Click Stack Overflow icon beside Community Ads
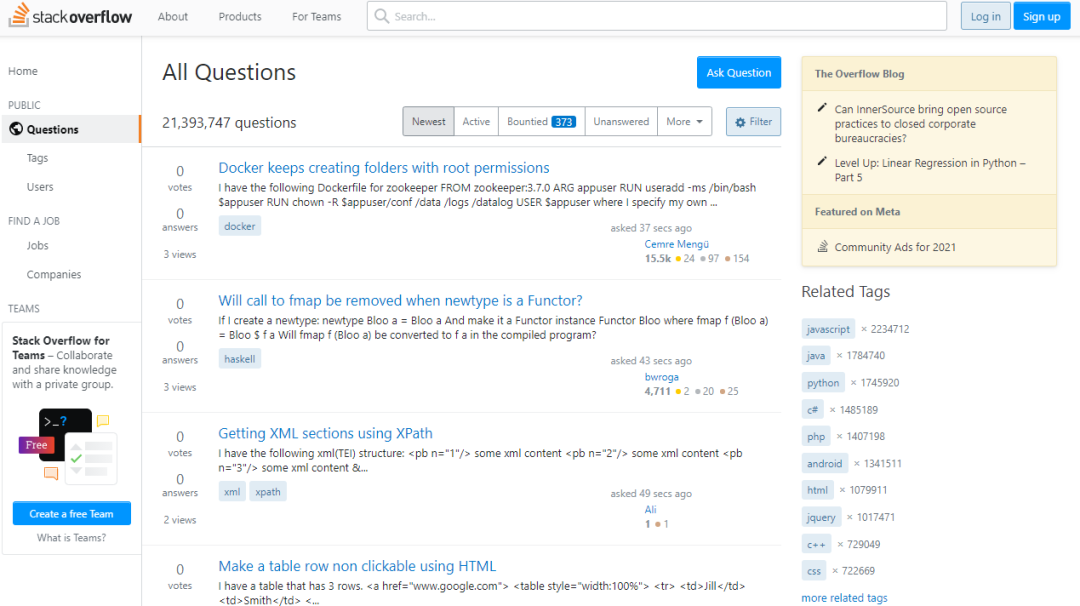Image resolution: width=1080 pixels, height=606 pixels. point(822,247)
